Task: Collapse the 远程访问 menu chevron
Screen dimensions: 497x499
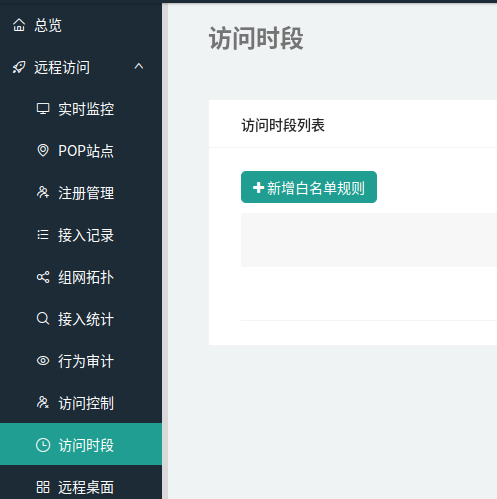Action: coord(139,66)
